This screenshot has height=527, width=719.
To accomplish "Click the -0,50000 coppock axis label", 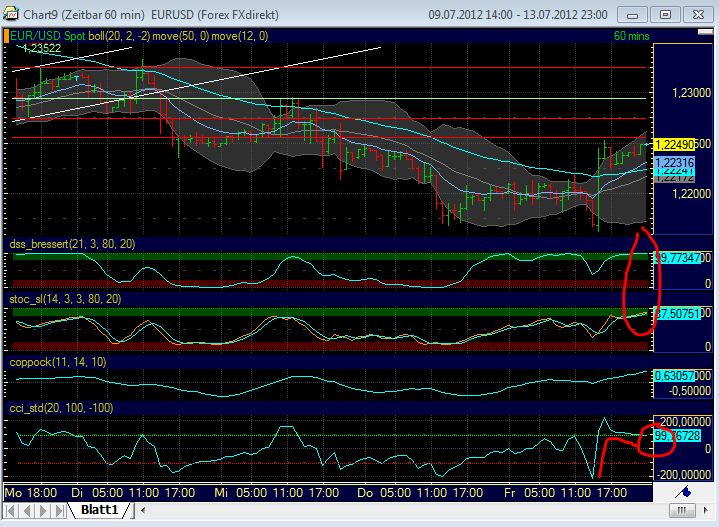I will (689, 391).
